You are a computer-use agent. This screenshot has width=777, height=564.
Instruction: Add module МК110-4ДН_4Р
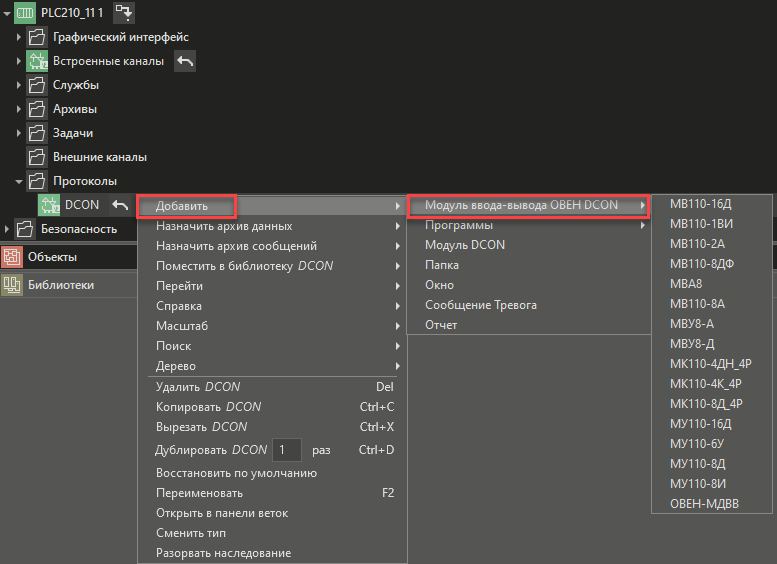712,364
